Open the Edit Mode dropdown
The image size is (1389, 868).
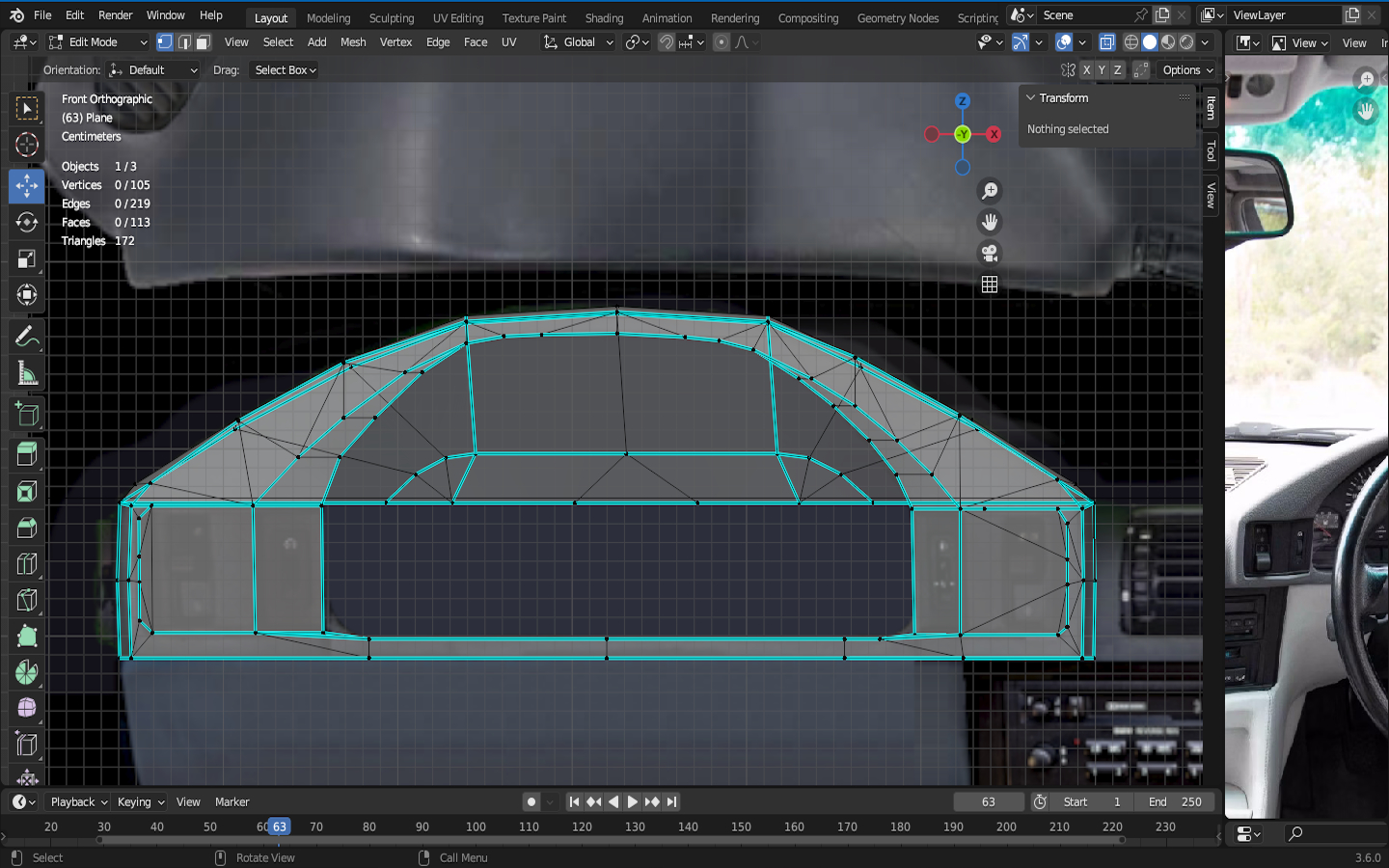point(98,42)
